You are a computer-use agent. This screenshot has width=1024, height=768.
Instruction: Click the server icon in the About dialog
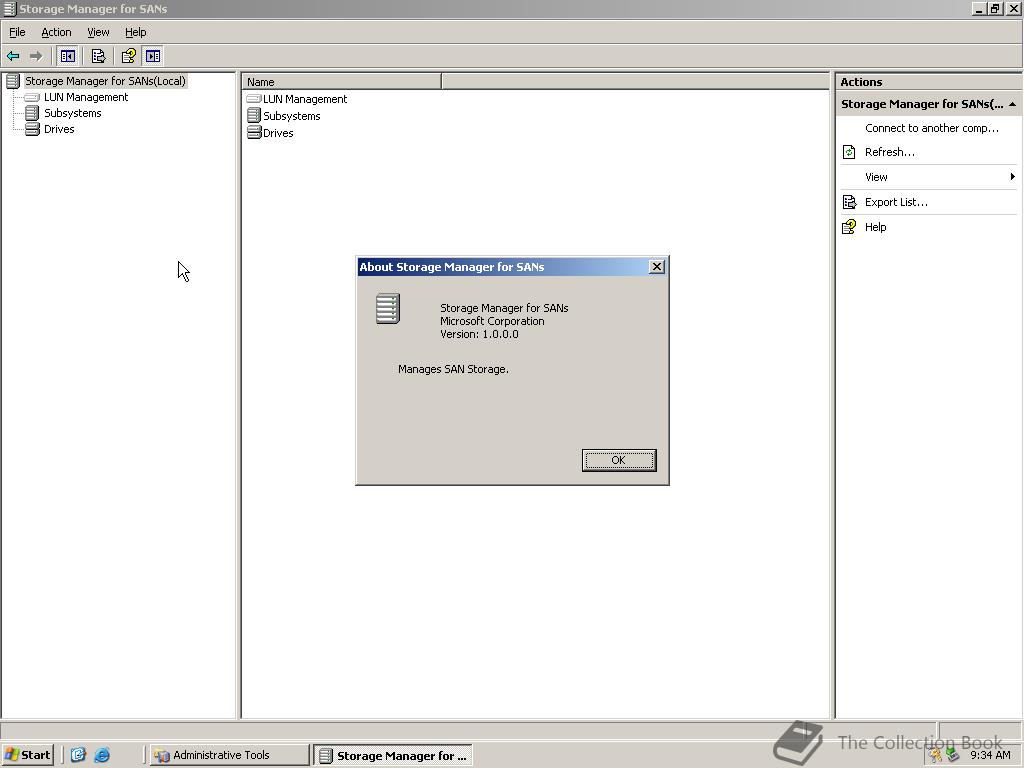tap(388, 309)
